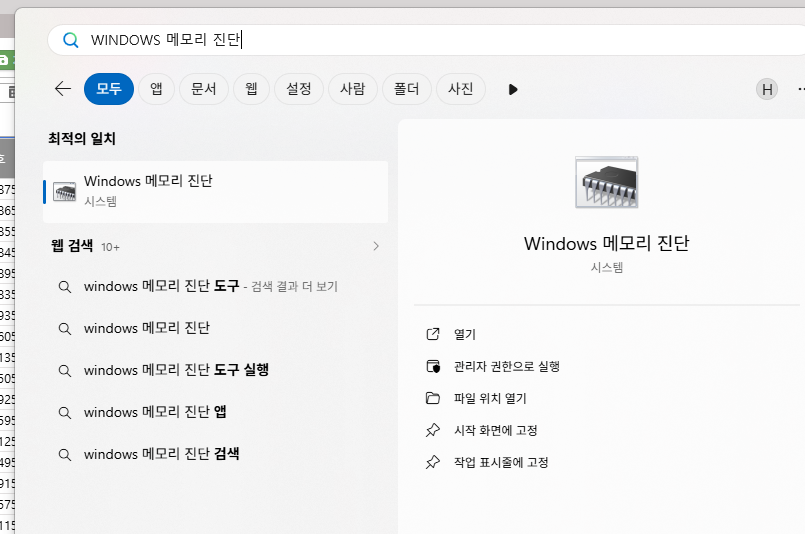Expand 웹 검색 section with the chevron
The image size is (805, 534).
(x=376, y=246)
